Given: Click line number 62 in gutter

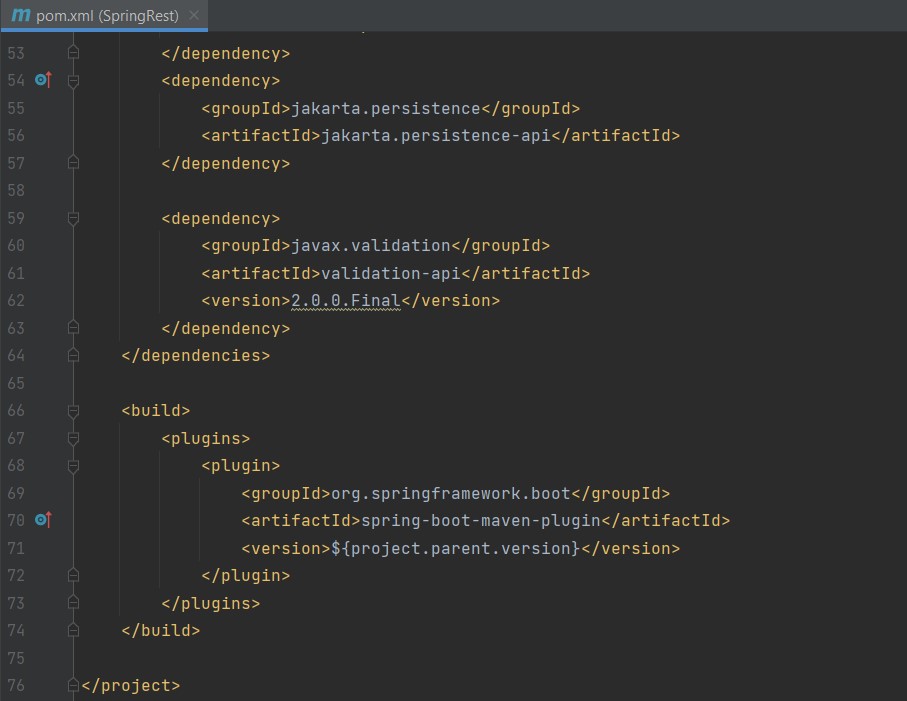Looking at the screenshot, I should 16,301.
